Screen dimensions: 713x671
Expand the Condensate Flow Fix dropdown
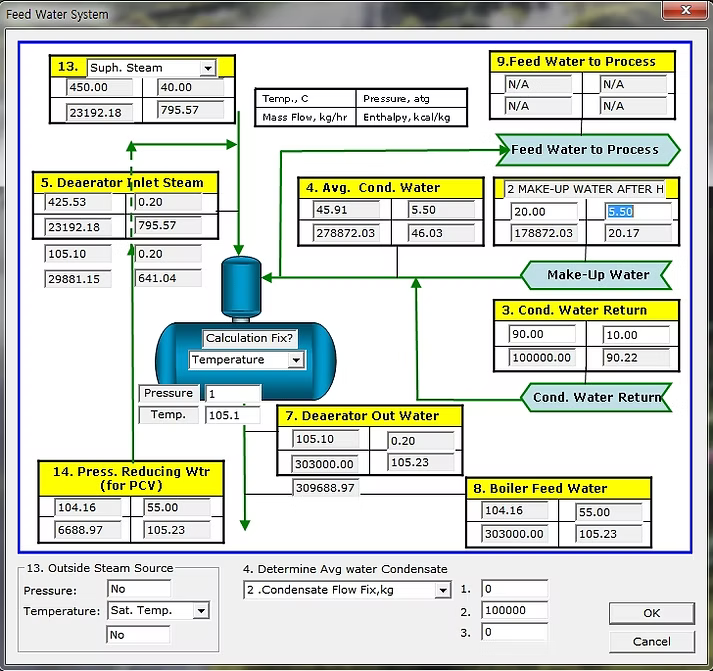click(x=442, y=591)
